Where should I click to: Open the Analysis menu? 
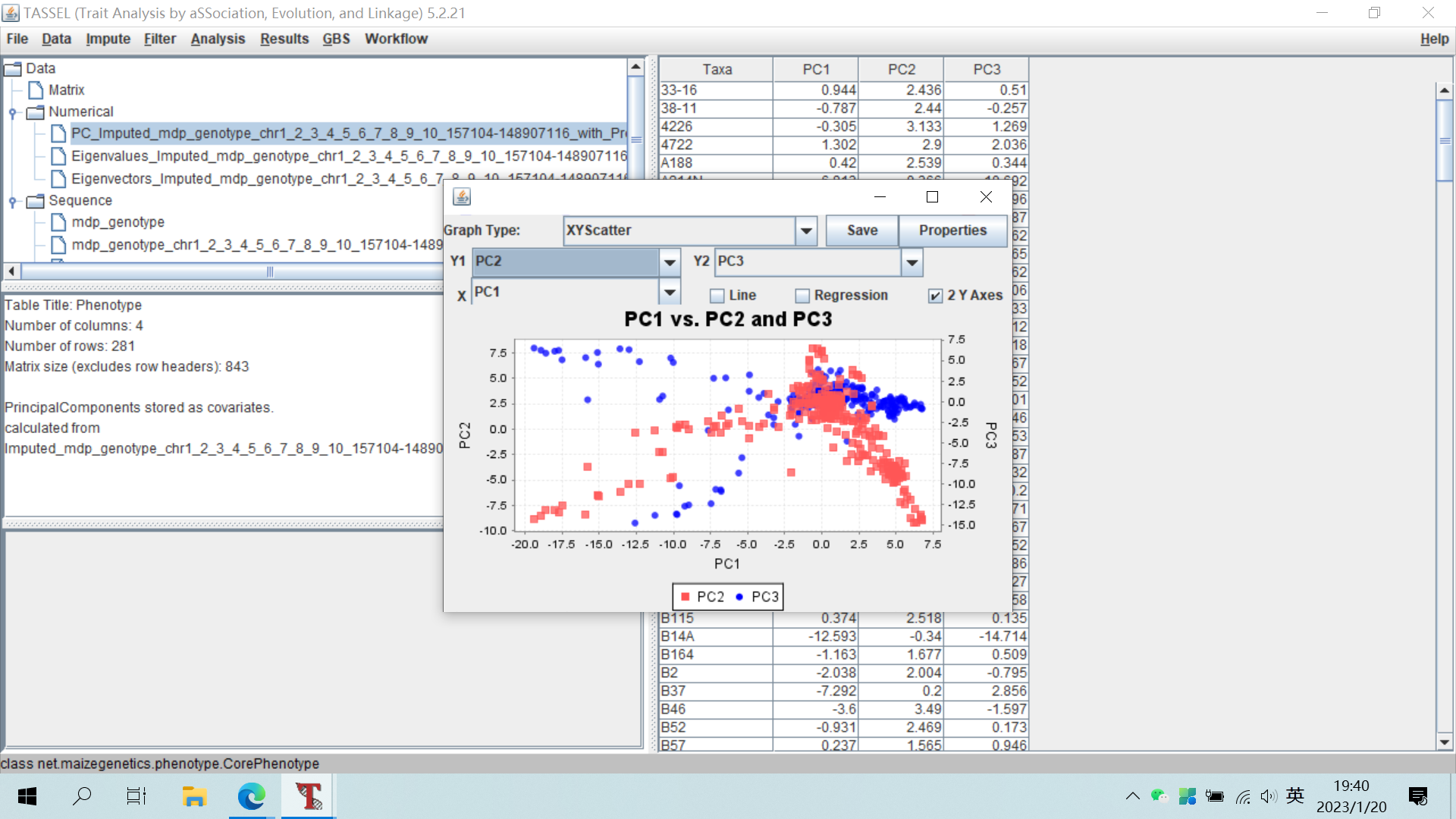click(x=218, y=39)
